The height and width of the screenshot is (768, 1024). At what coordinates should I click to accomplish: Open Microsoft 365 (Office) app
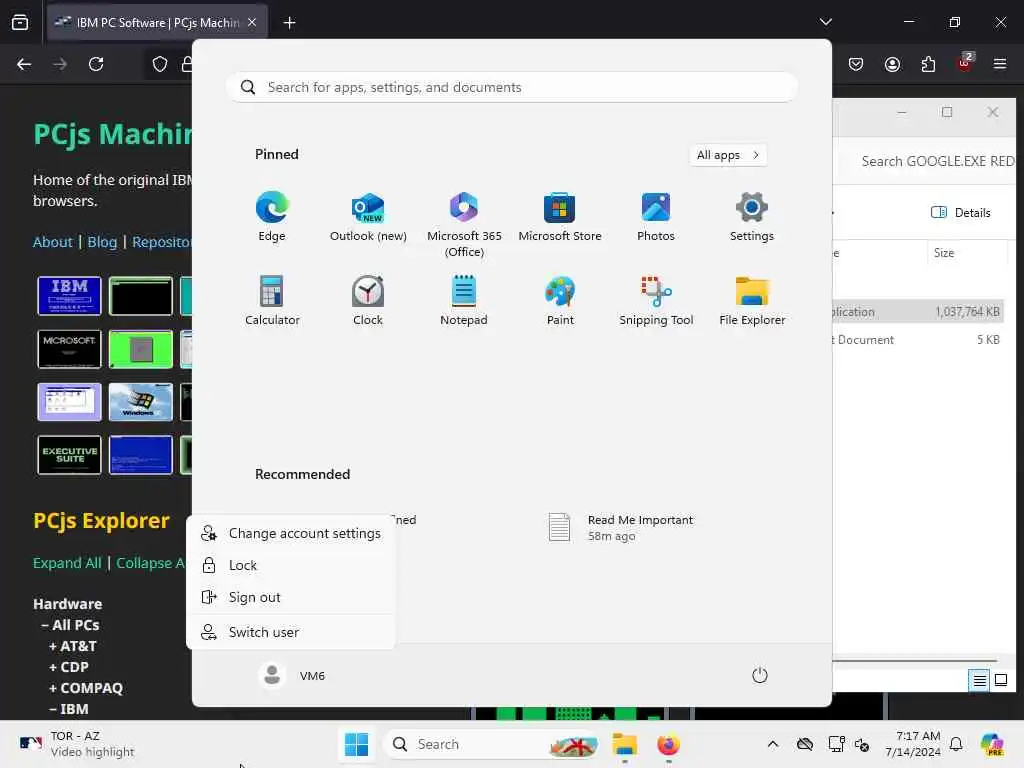(x=464, y=225)
